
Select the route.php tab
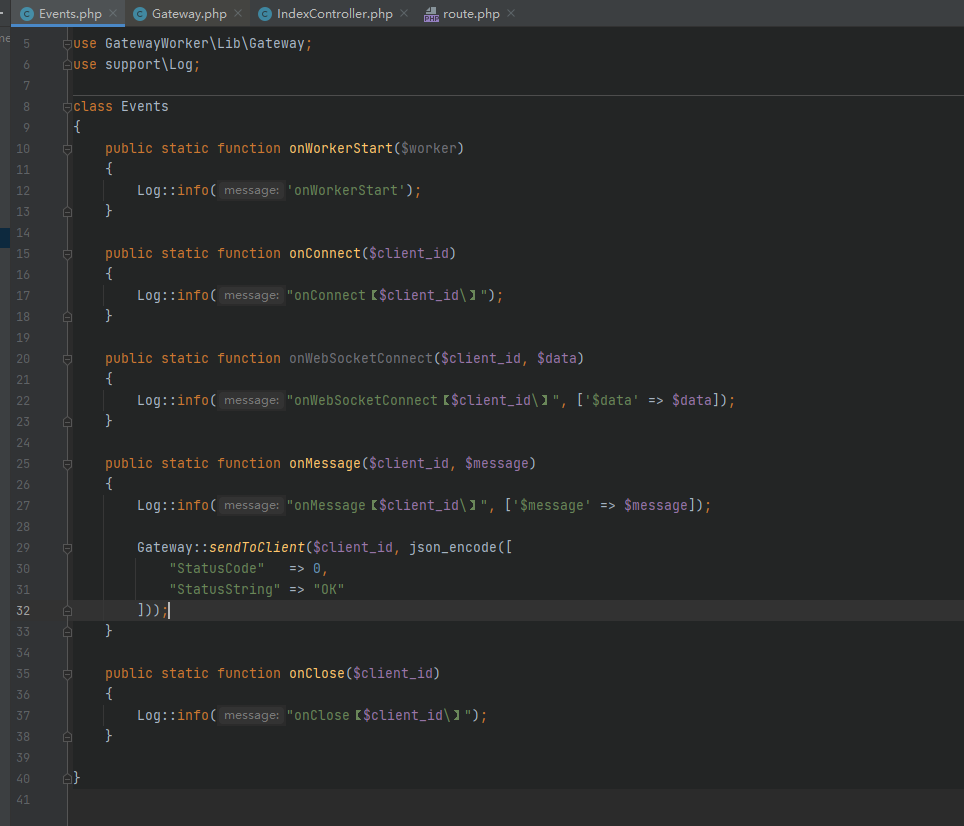click(x=470, y=14)
